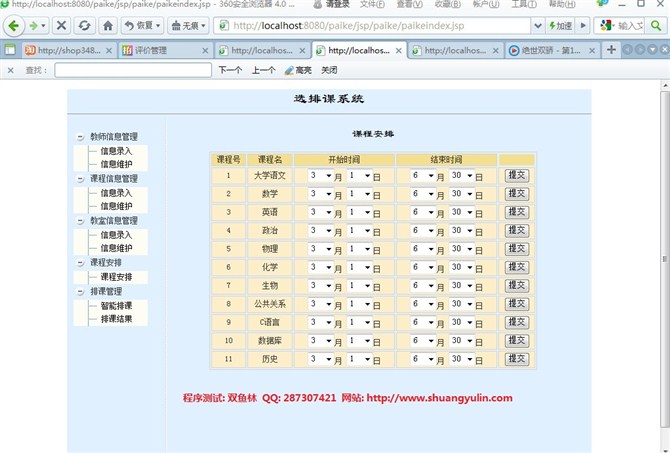Click the 加速 accelerate button
The height and width of the screenshot is (453, 670).
pyautogui.click(x=561, y=26)
